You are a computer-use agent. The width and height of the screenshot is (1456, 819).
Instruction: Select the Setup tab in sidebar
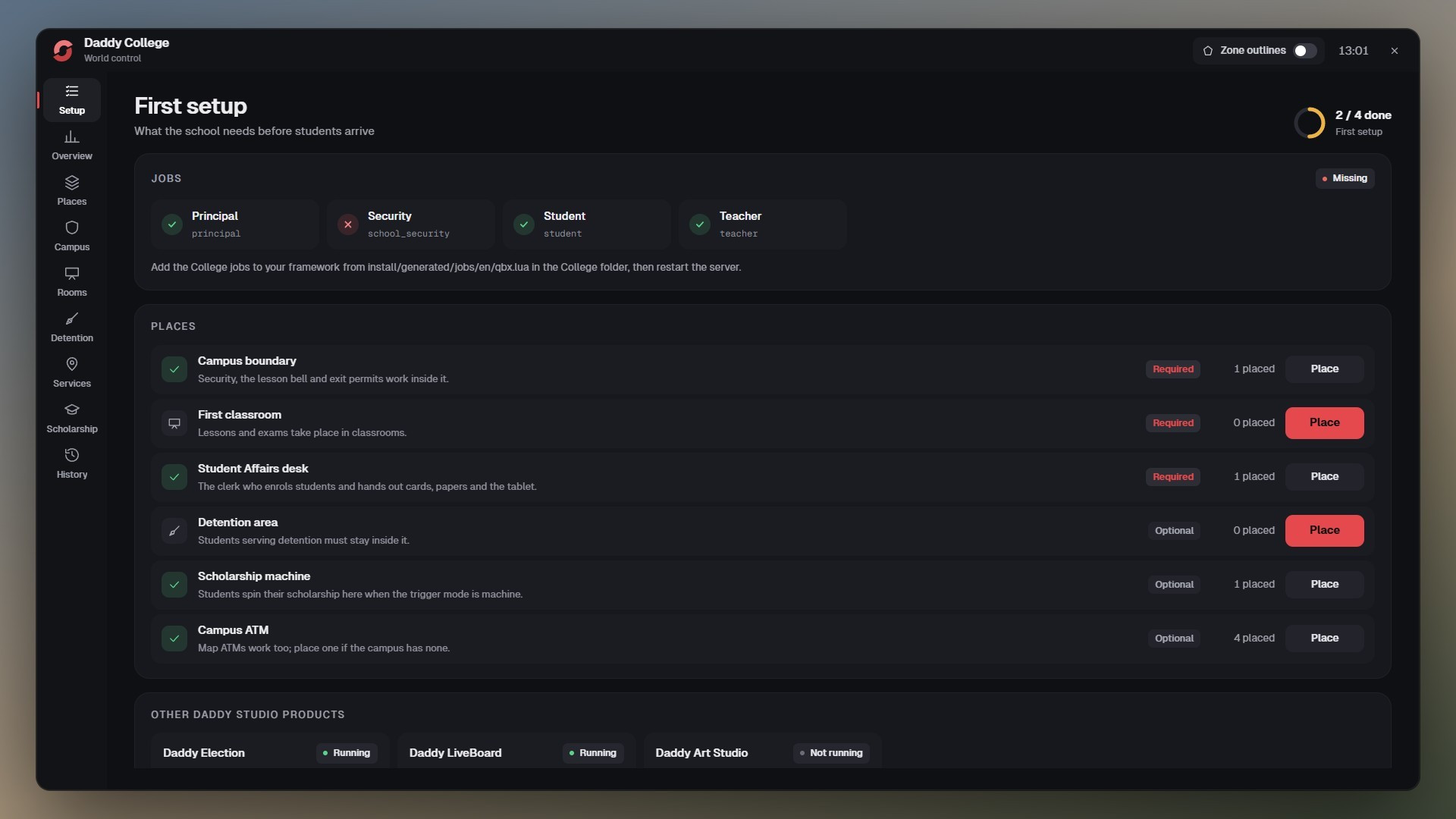(x=71, y=100)
